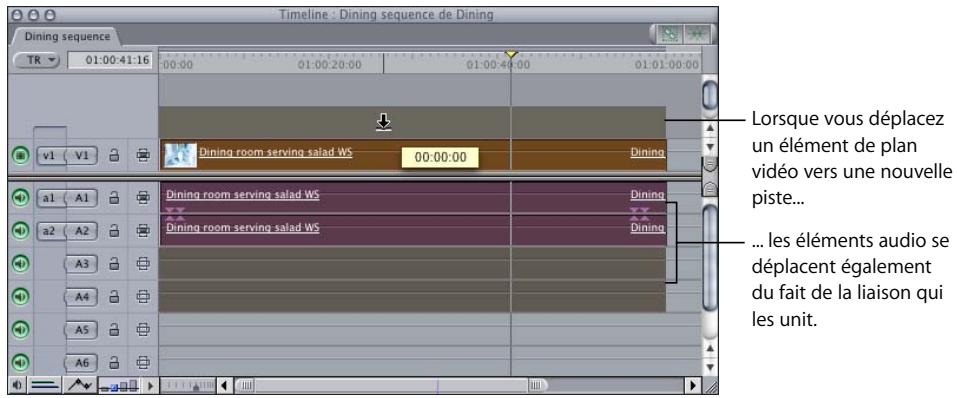Toggle Auto Select on track A2

pyautogui.click(x=143, y=231)
